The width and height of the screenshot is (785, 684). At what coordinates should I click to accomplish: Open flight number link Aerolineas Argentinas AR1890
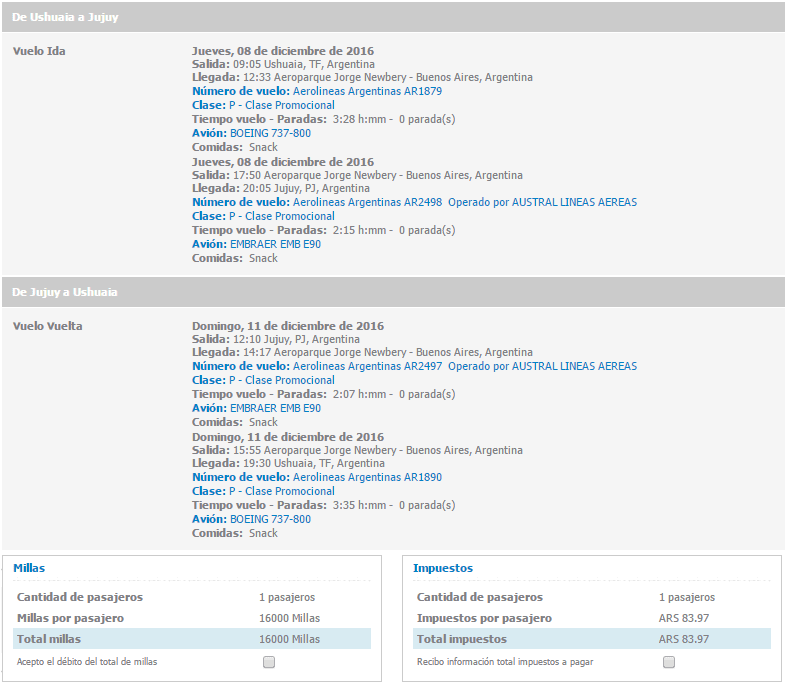(367, 477)
